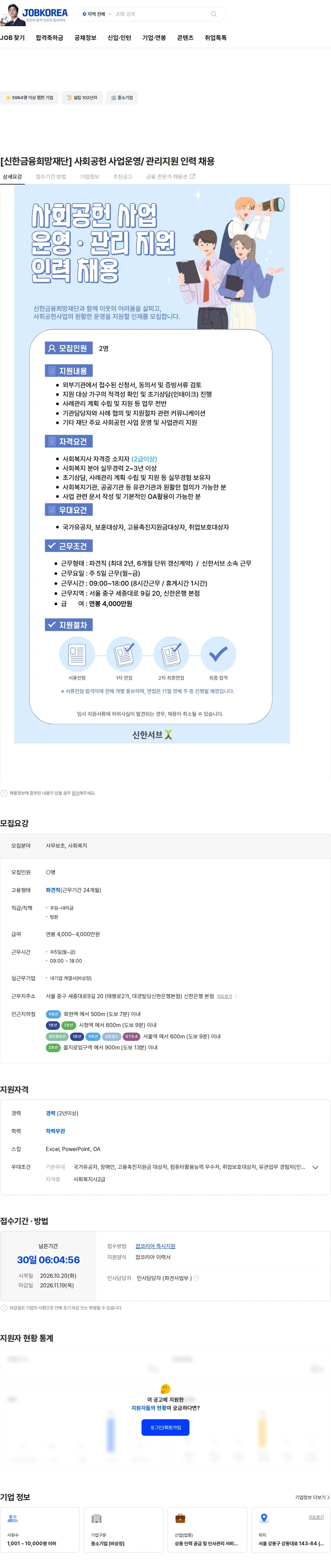Click the 경력 (2년이상) requirement
The image size is (331, 1568).
click(62, 1113)
